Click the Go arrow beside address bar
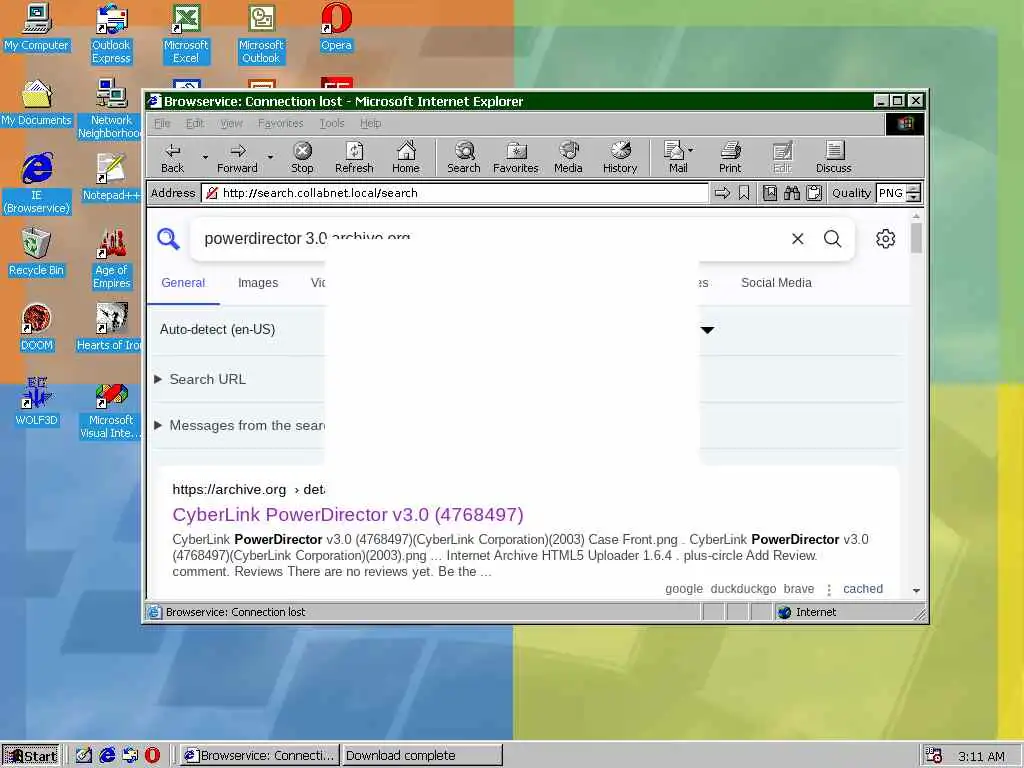This screenshot has height=768, width=1024. pos(722,193)
